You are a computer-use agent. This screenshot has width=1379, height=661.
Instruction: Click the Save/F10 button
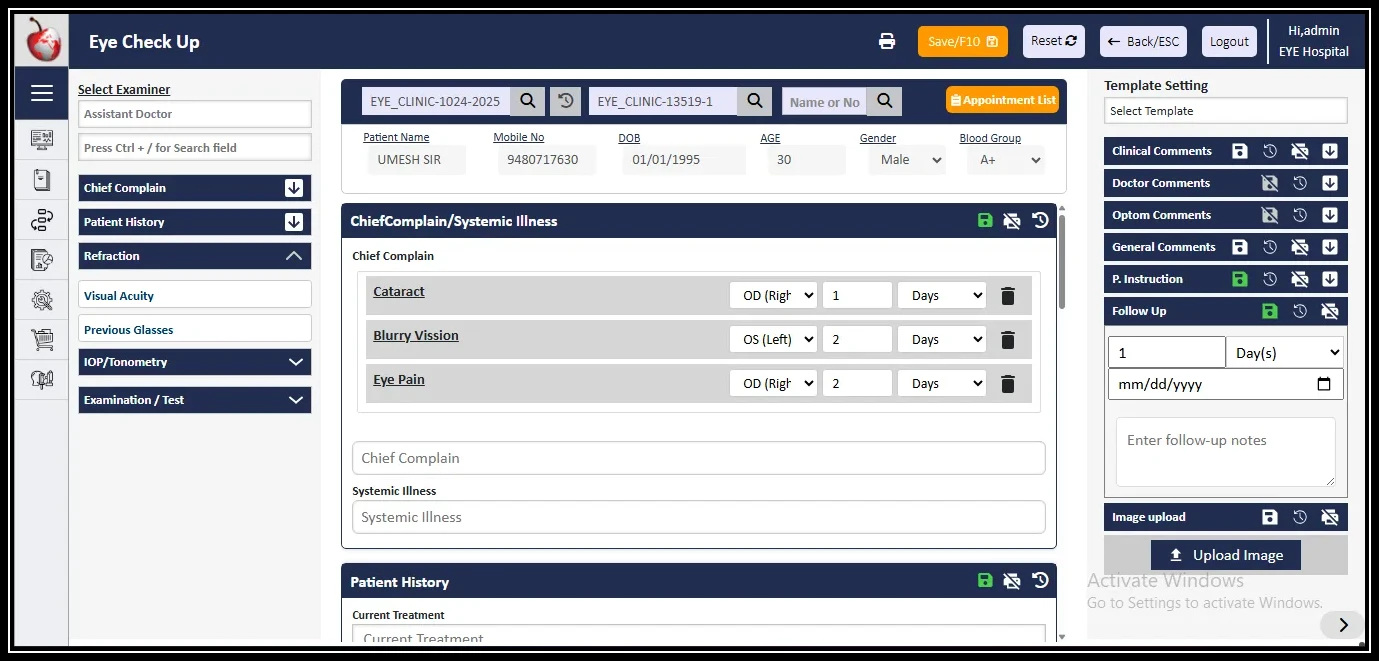tap(962, 41)
